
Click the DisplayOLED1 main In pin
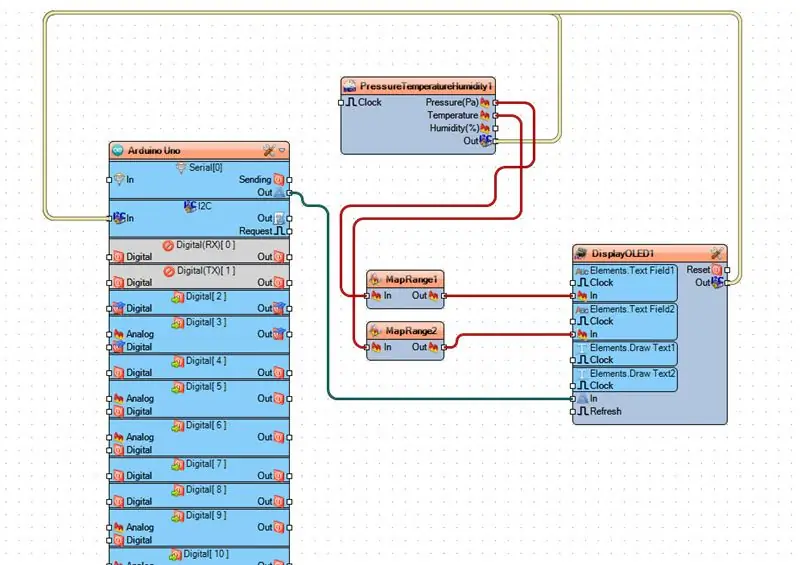click(573, 399)
